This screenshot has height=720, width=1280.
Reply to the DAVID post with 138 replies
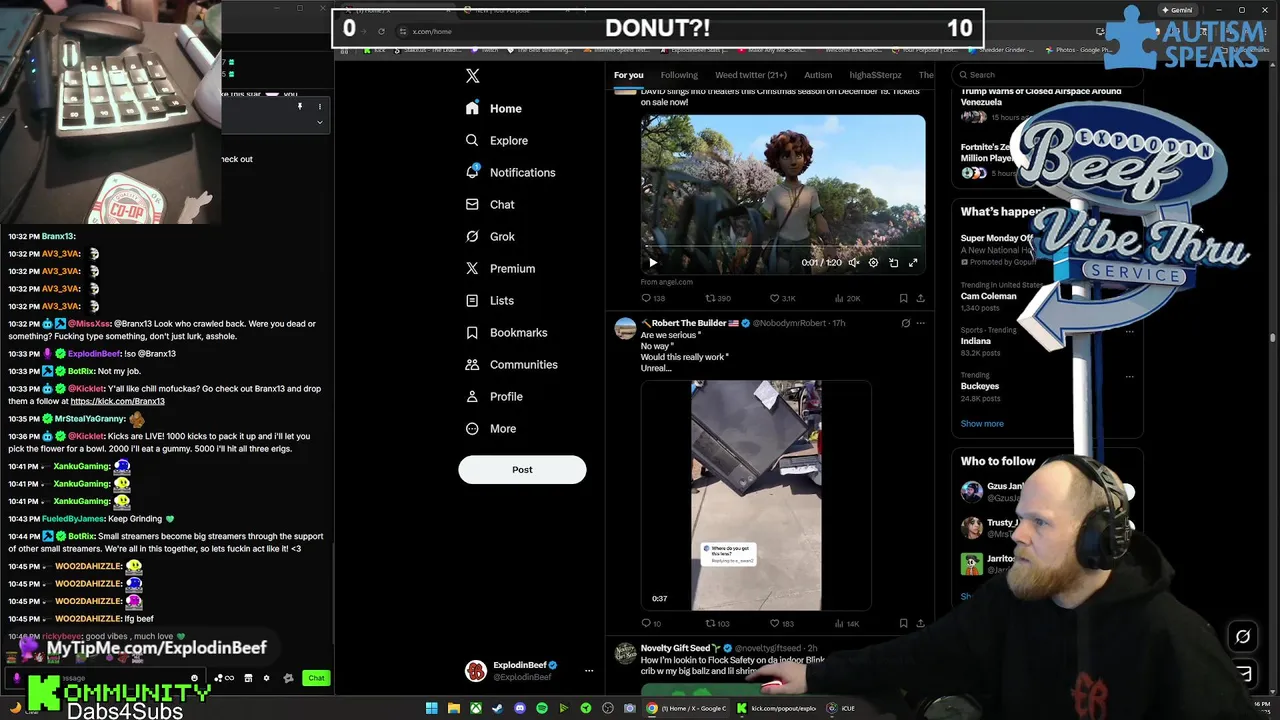point(653,298)
